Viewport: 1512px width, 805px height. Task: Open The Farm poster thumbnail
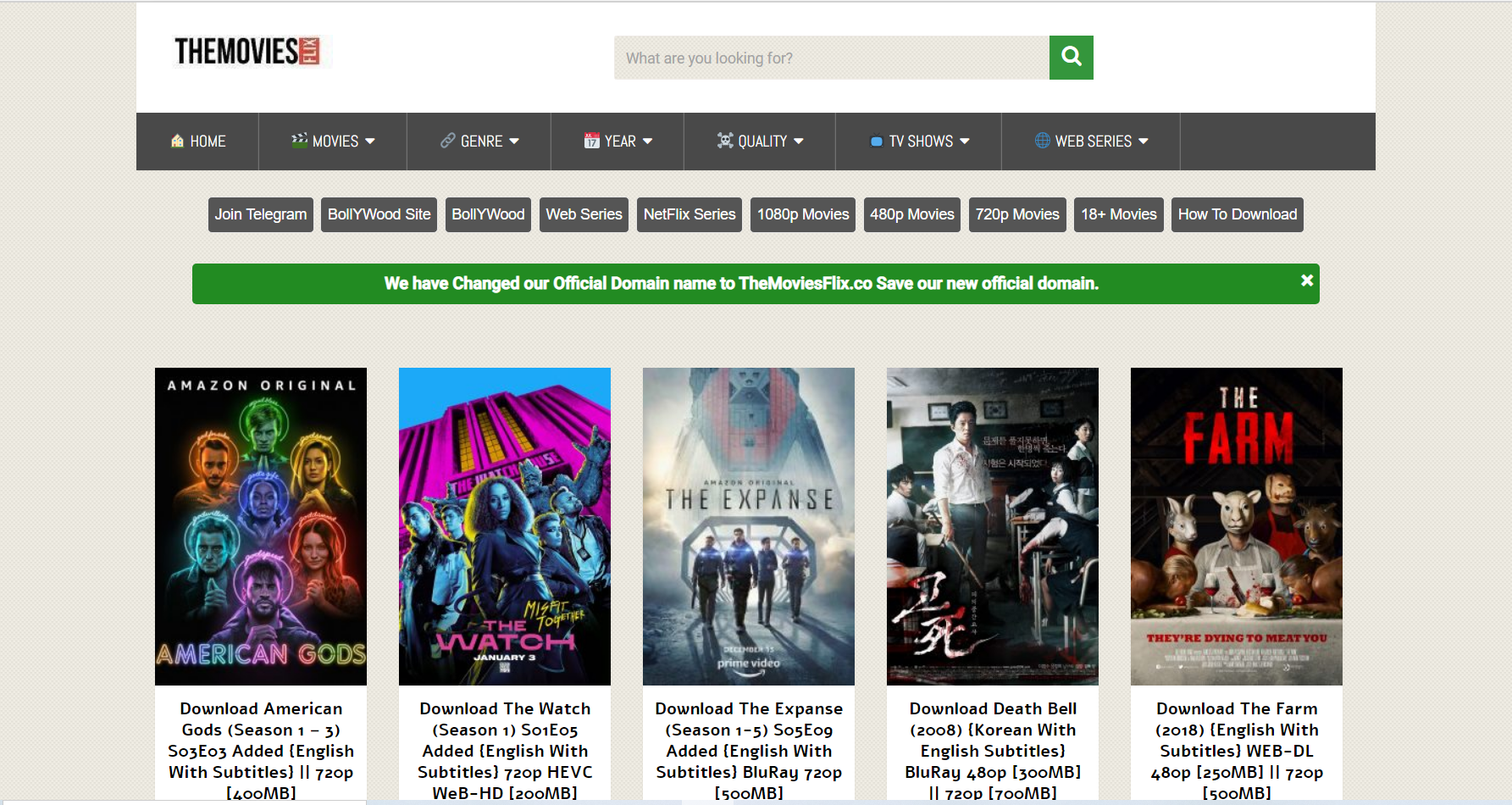(x=1237, y=526)
